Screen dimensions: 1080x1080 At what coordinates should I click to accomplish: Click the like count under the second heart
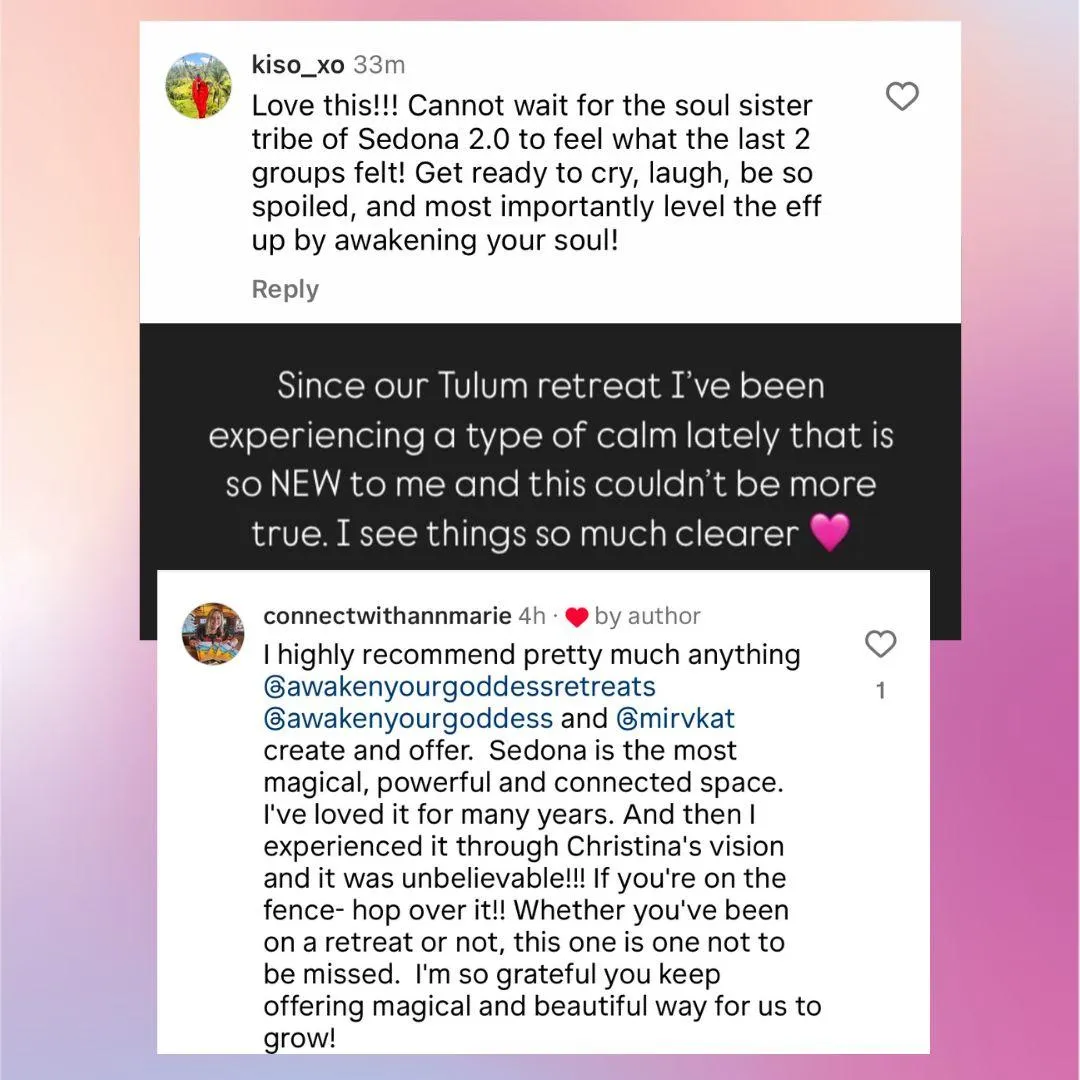(880, 691)
